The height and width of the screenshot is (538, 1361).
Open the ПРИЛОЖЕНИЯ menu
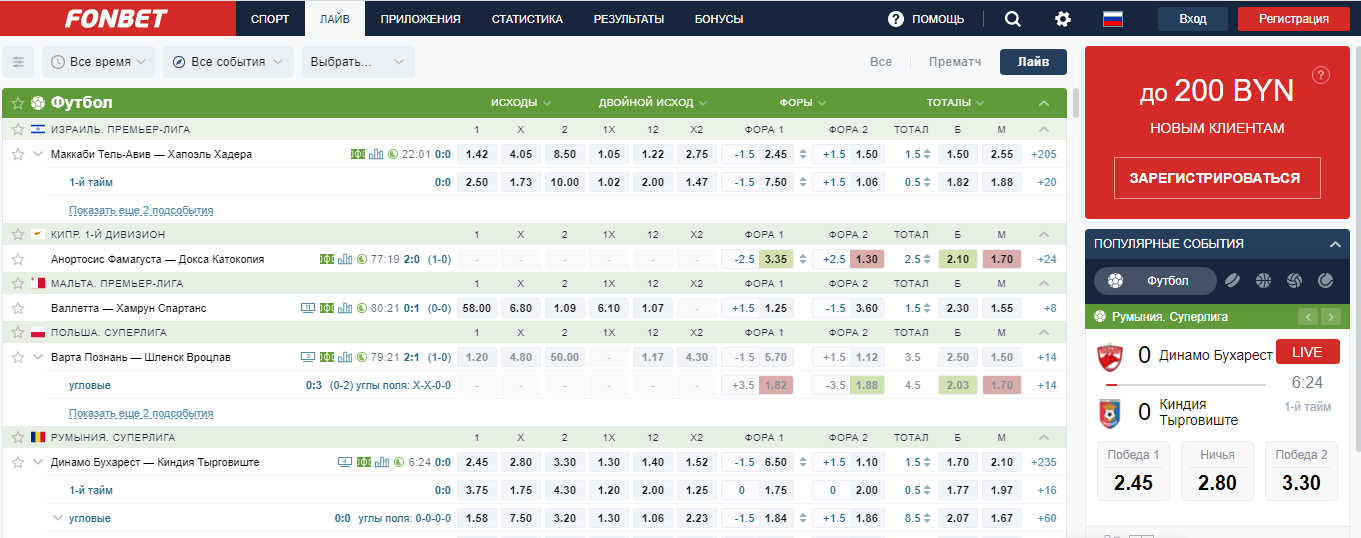tap(421, 19)
